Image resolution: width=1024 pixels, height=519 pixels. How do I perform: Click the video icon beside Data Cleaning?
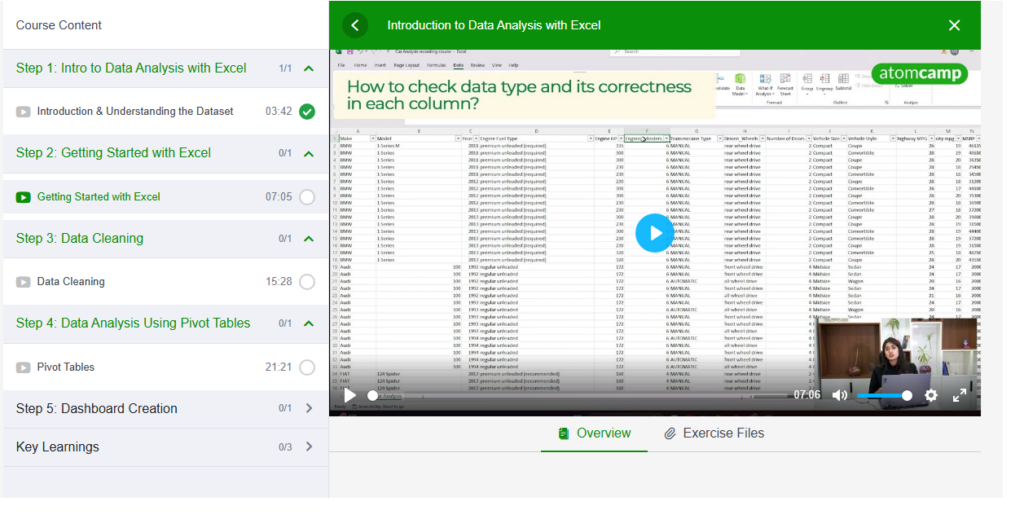point(23,282)
